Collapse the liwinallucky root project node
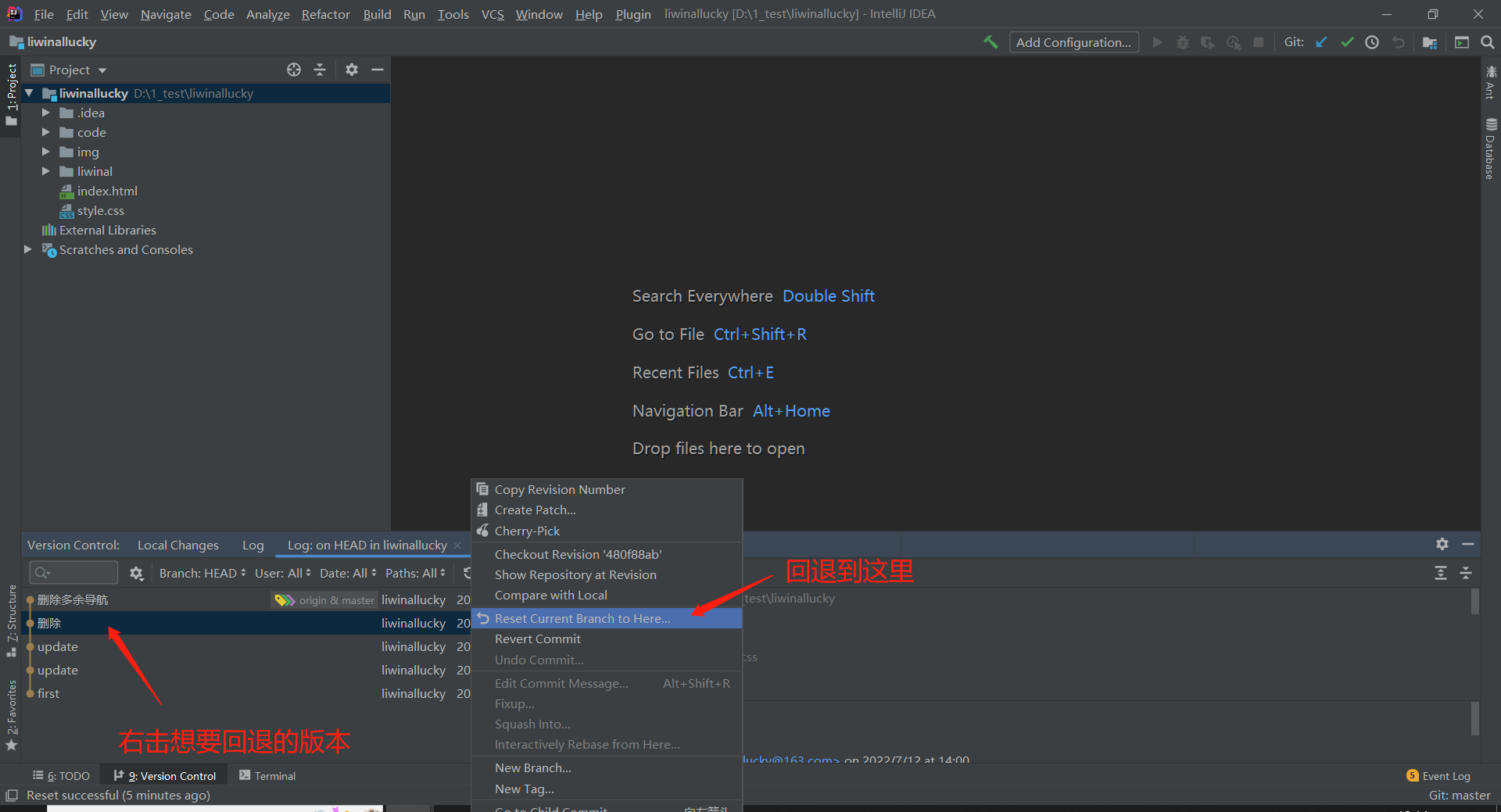 pyautogui.click(x=30, y=93)
